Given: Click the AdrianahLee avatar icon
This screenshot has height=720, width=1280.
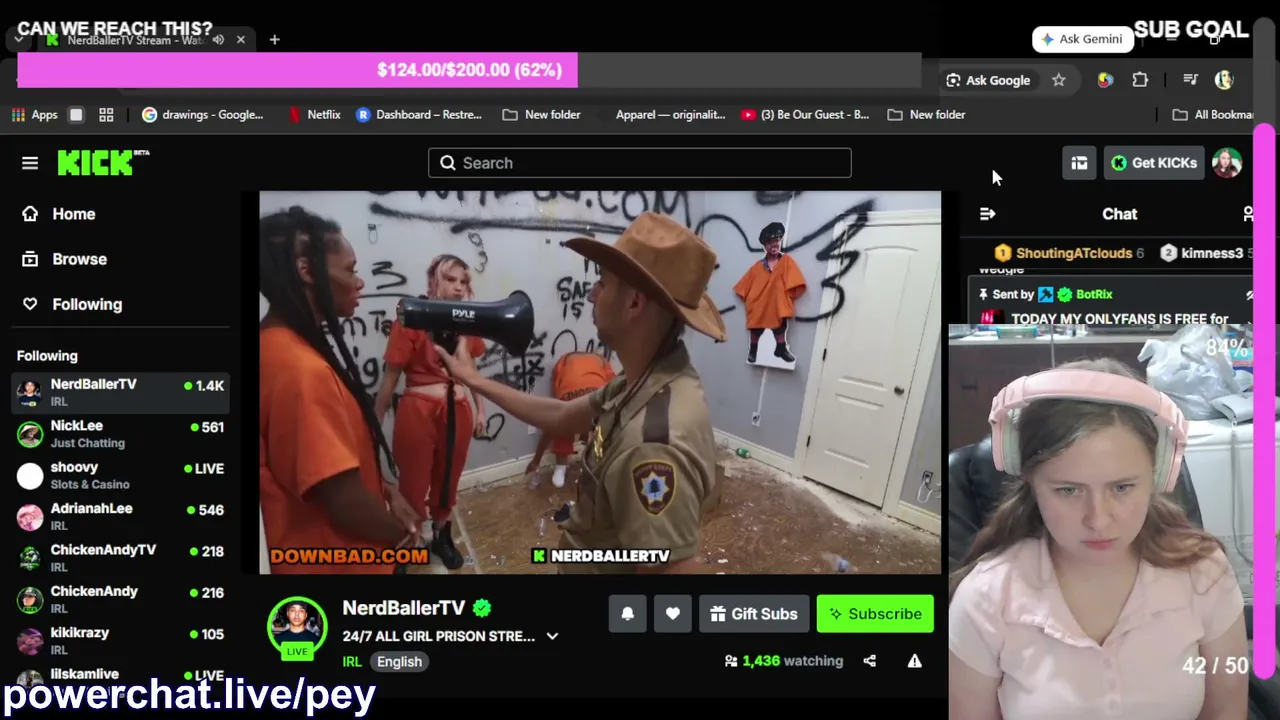Looking at the screenshot, I should coord(31,517).
